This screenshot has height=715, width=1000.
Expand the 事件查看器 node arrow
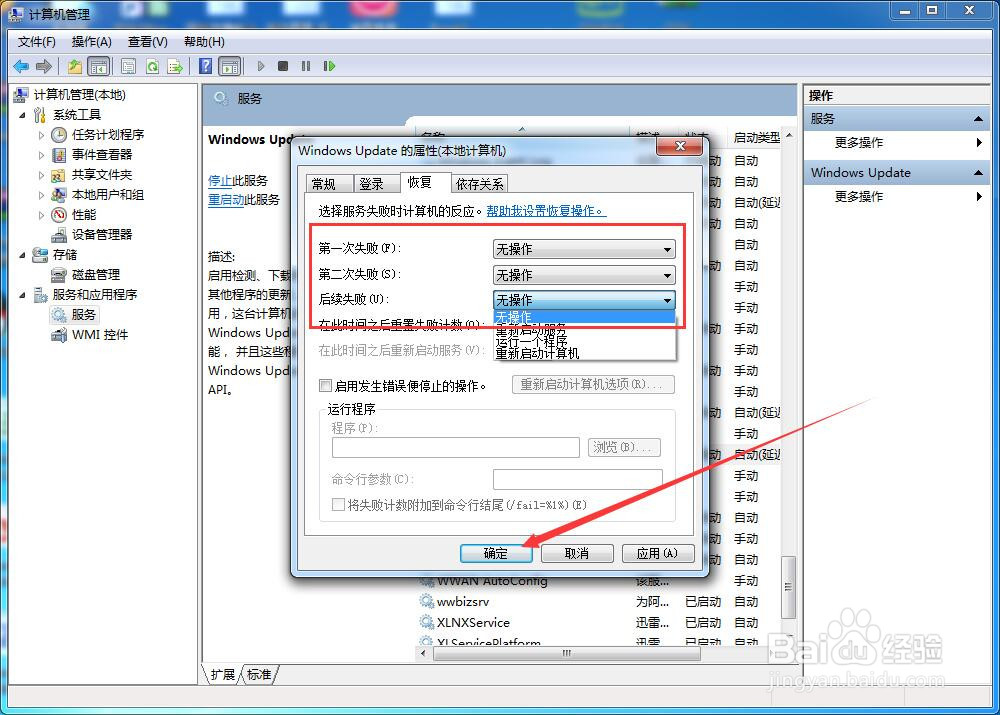tap(41, 155)
